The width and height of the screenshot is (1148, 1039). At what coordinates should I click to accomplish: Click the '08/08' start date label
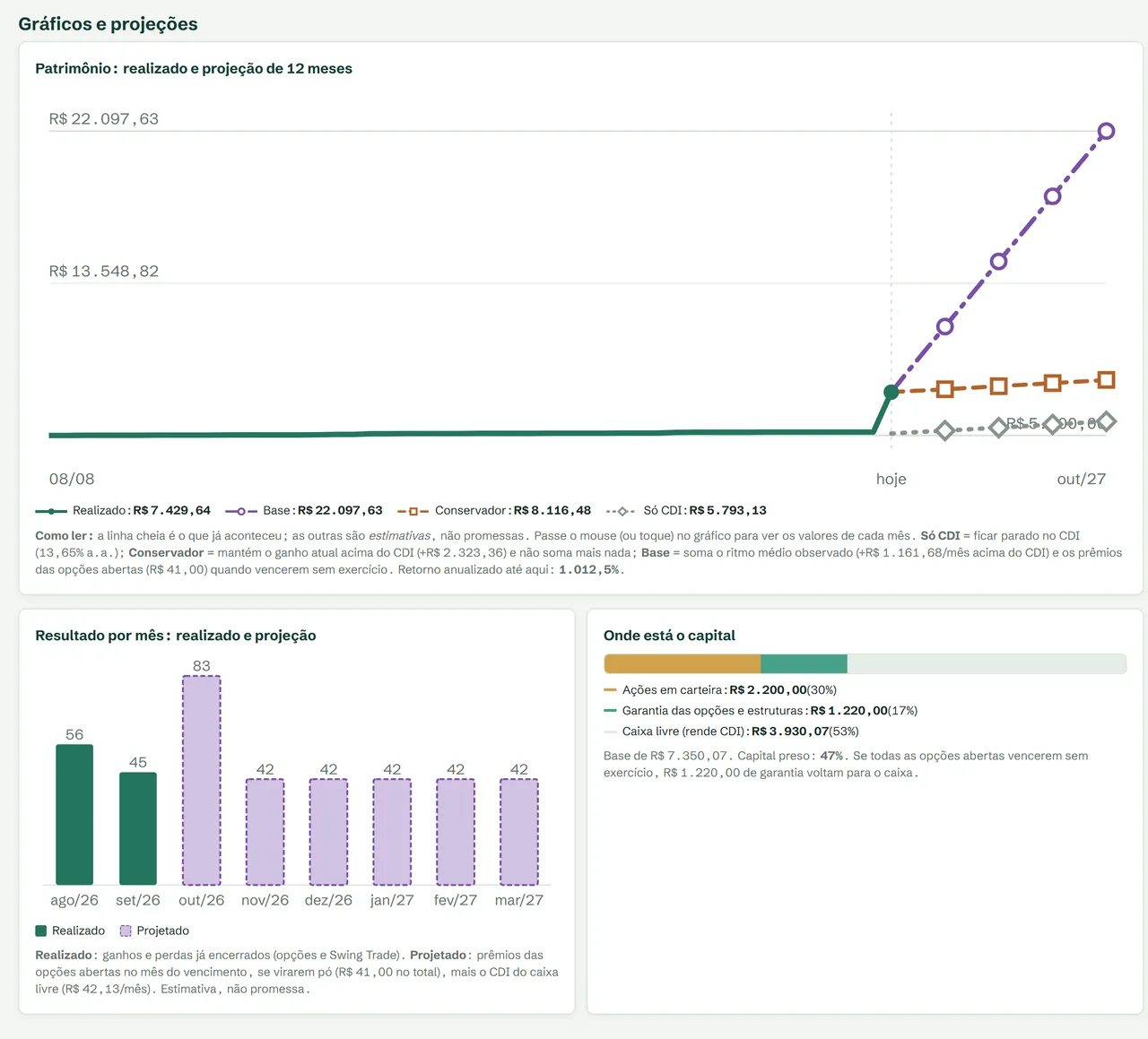[x=72, y=479]
